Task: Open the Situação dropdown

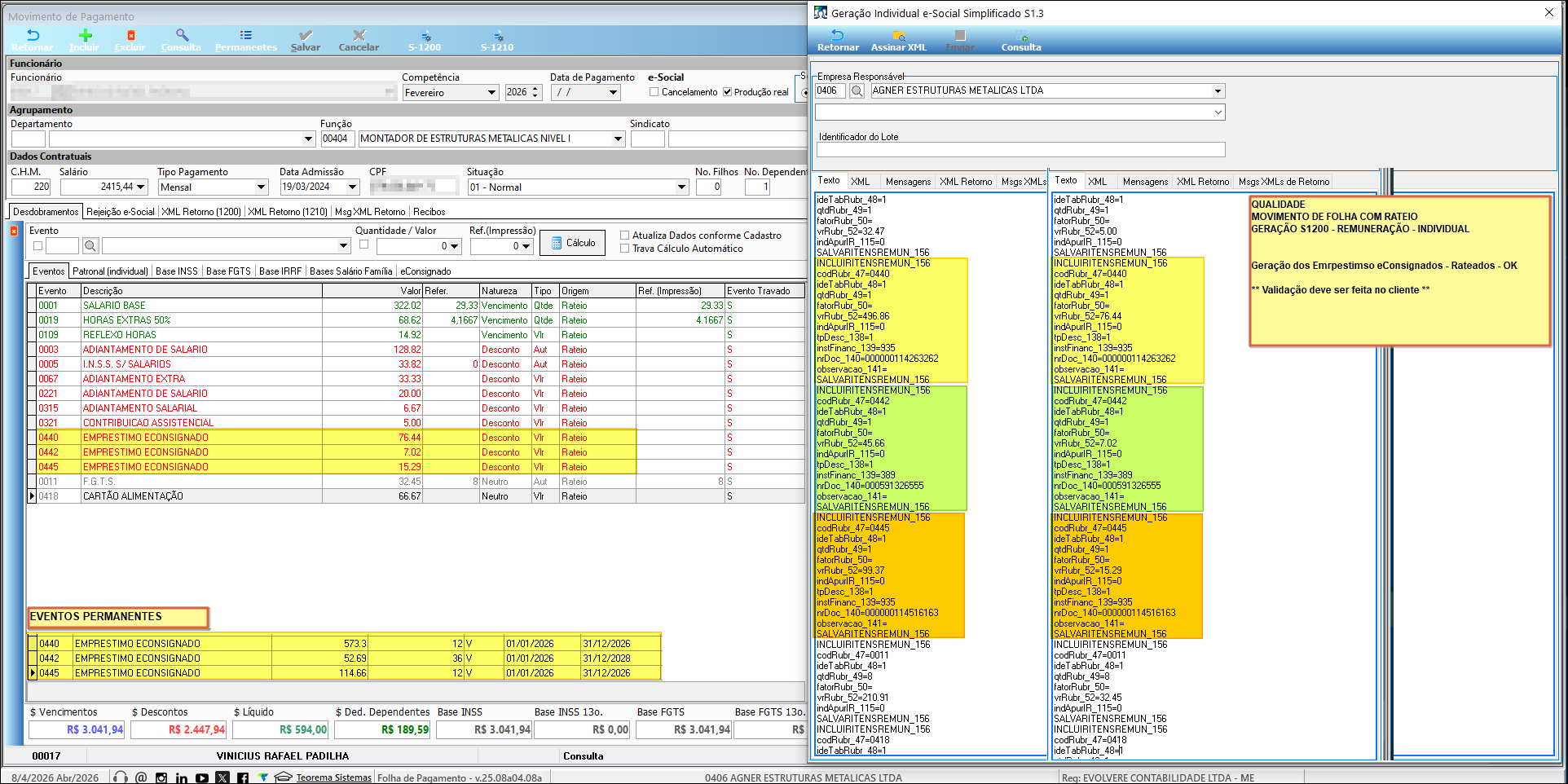Action: pyautogui.click(x=681, y=187)
